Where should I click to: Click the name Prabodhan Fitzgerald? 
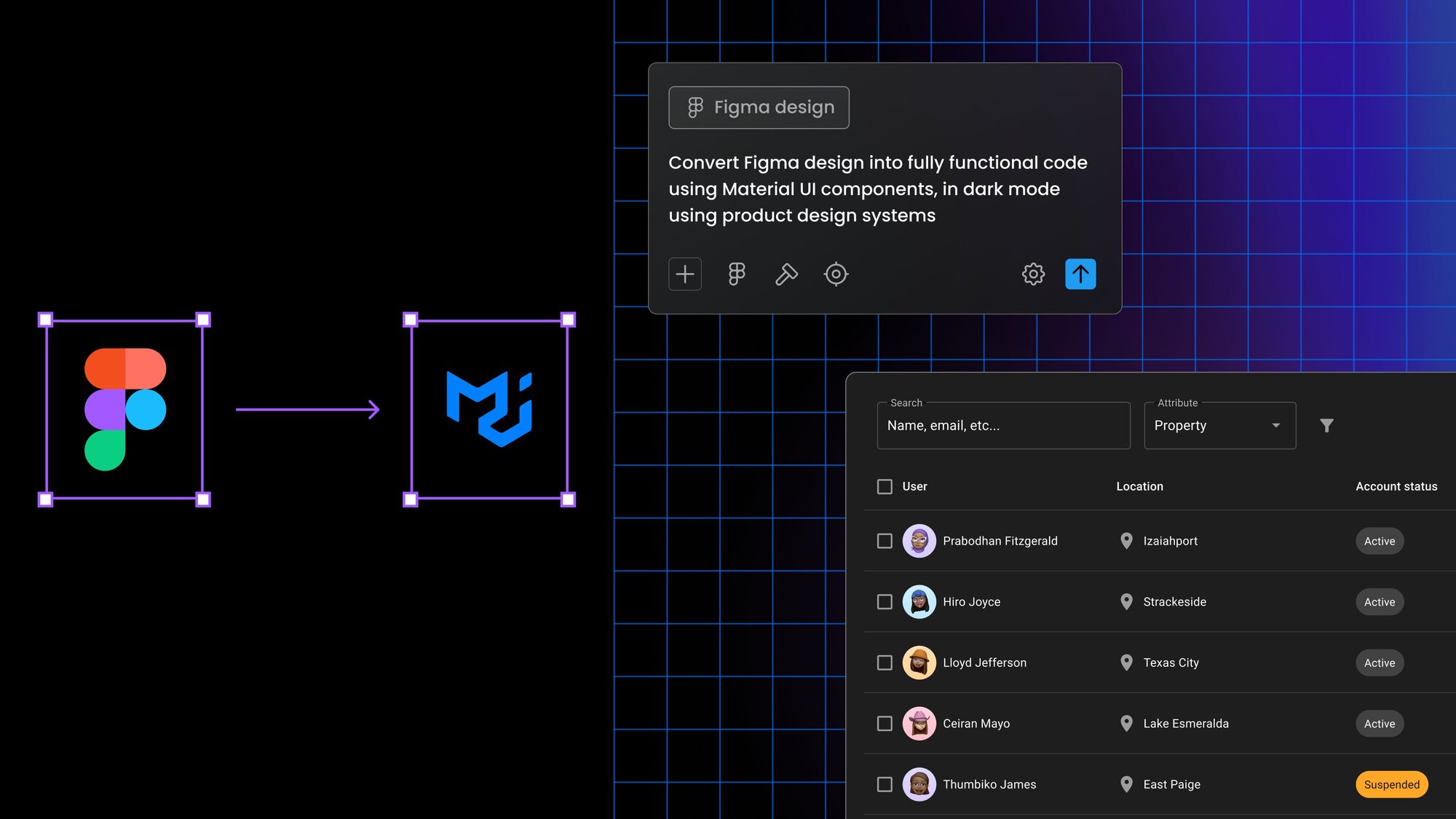(x=1000, y=541)
